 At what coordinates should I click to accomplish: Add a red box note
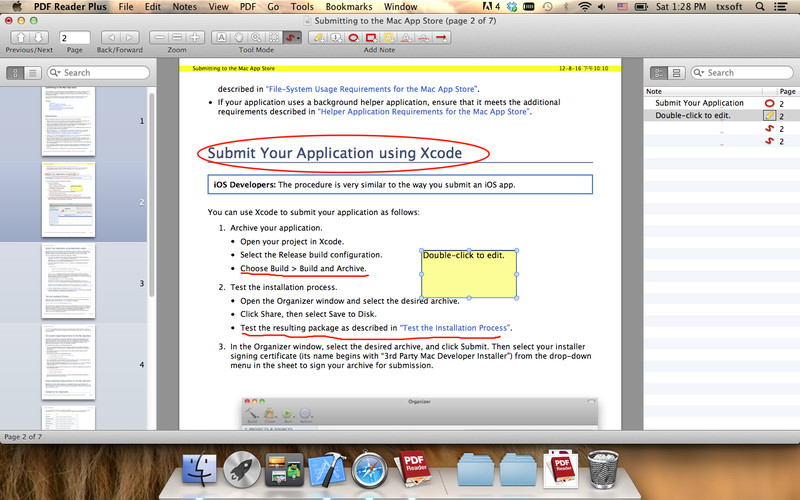coord(371,37)
